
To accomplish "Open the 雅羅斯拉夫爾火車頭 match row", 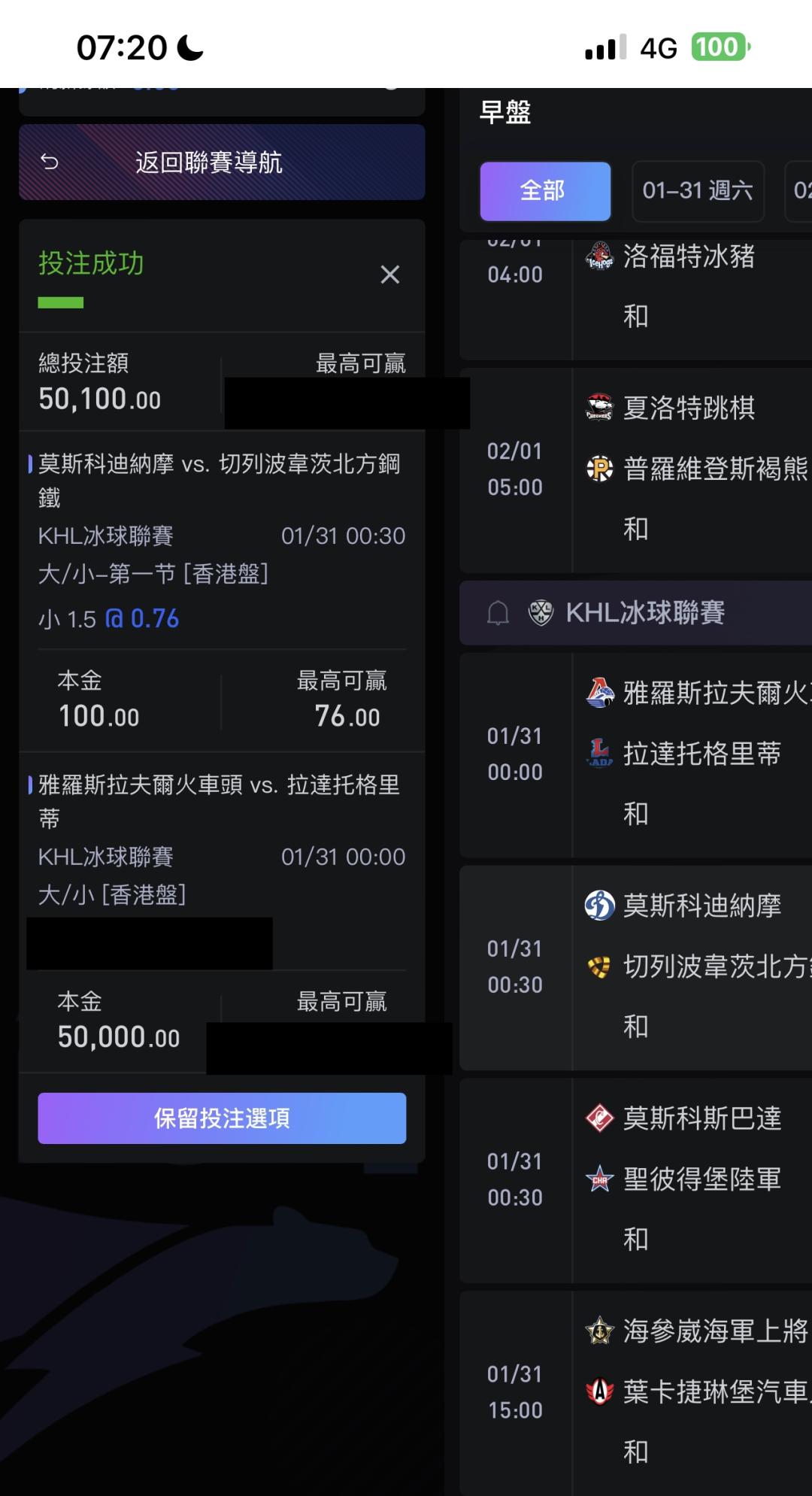I will coord(714,693).
